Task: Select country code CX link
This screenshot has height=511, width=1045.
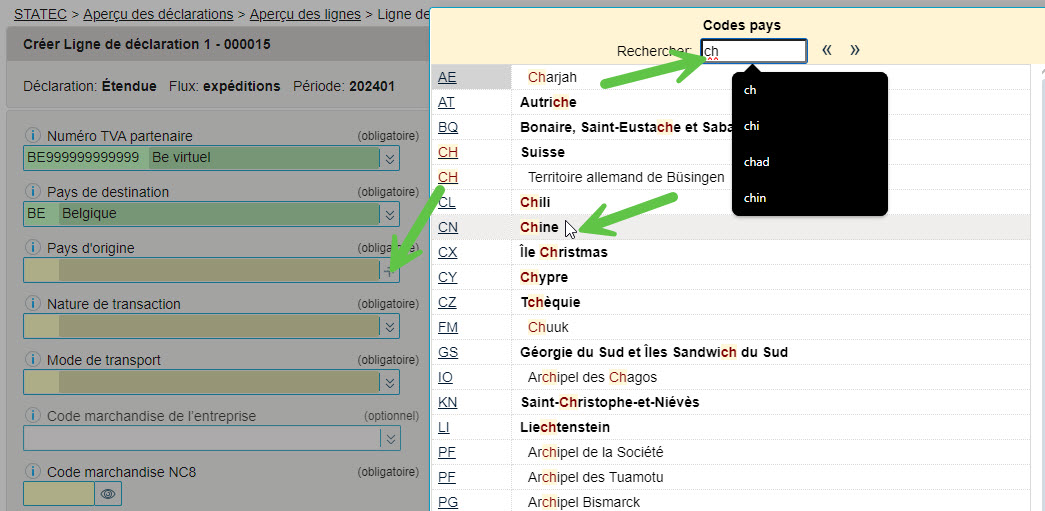Action: [x=448, y=253]
